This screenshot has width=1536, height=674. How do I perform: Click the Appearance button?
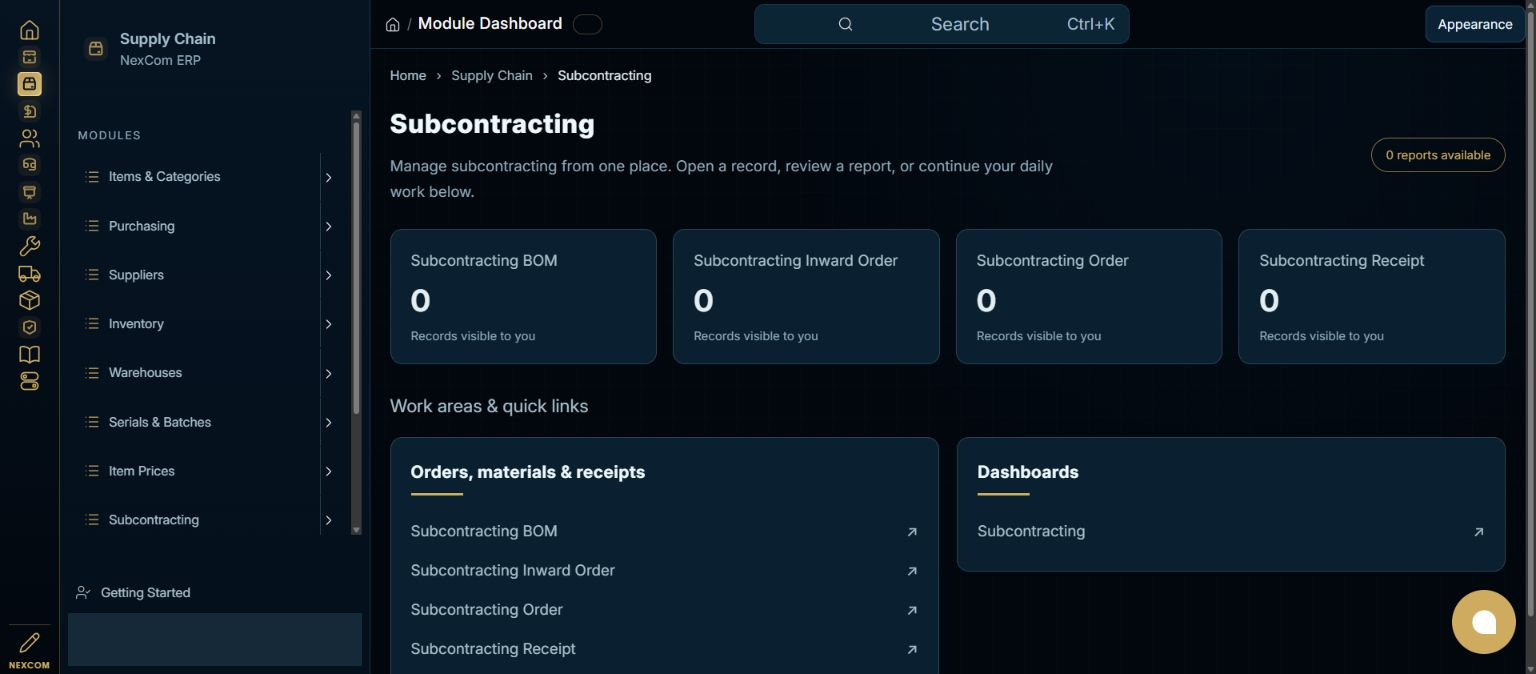[1475, 24]
